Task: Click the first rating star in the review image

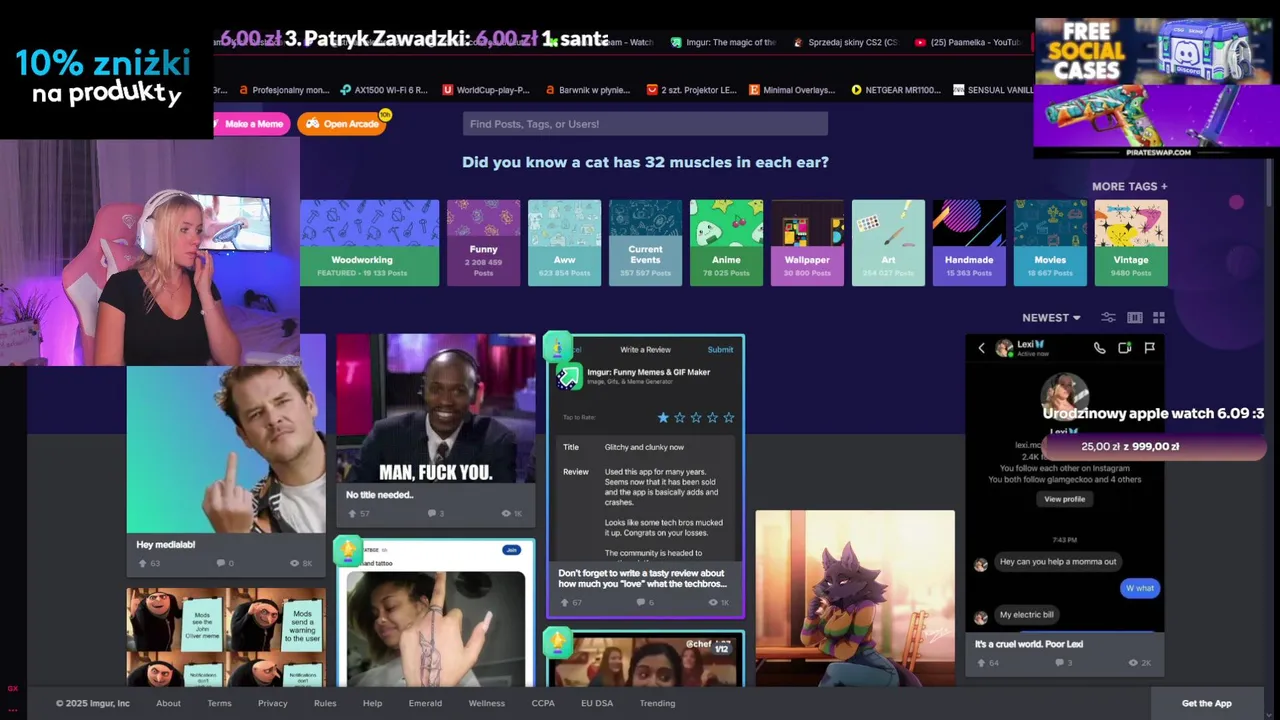Action: [x=662, y=417]
